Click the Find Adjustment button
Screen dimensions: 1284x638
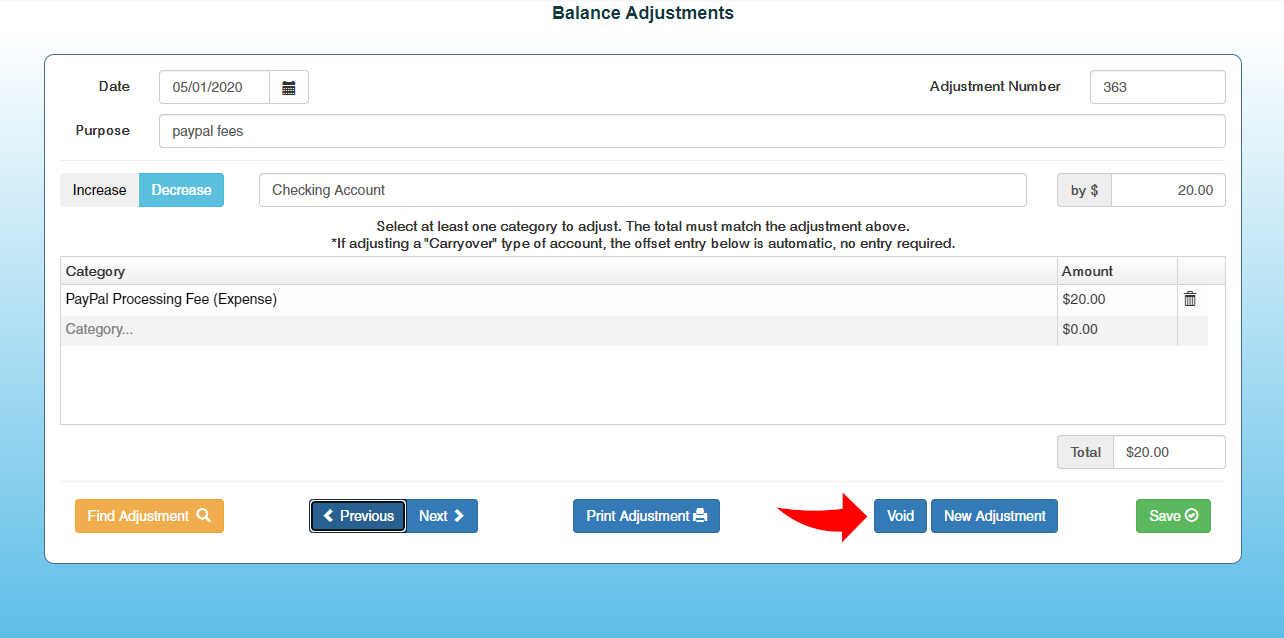[x=149, y=516]
